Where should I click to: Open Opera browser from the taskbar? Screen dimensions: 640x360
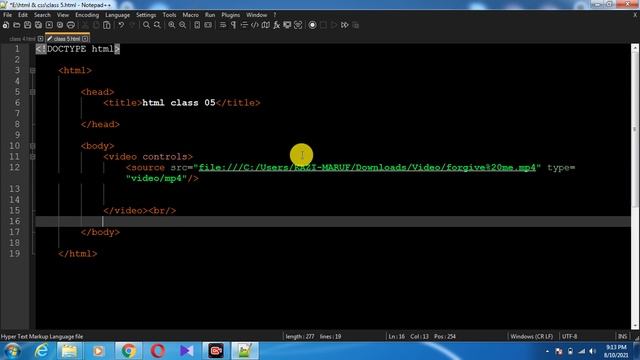[158, 351]
